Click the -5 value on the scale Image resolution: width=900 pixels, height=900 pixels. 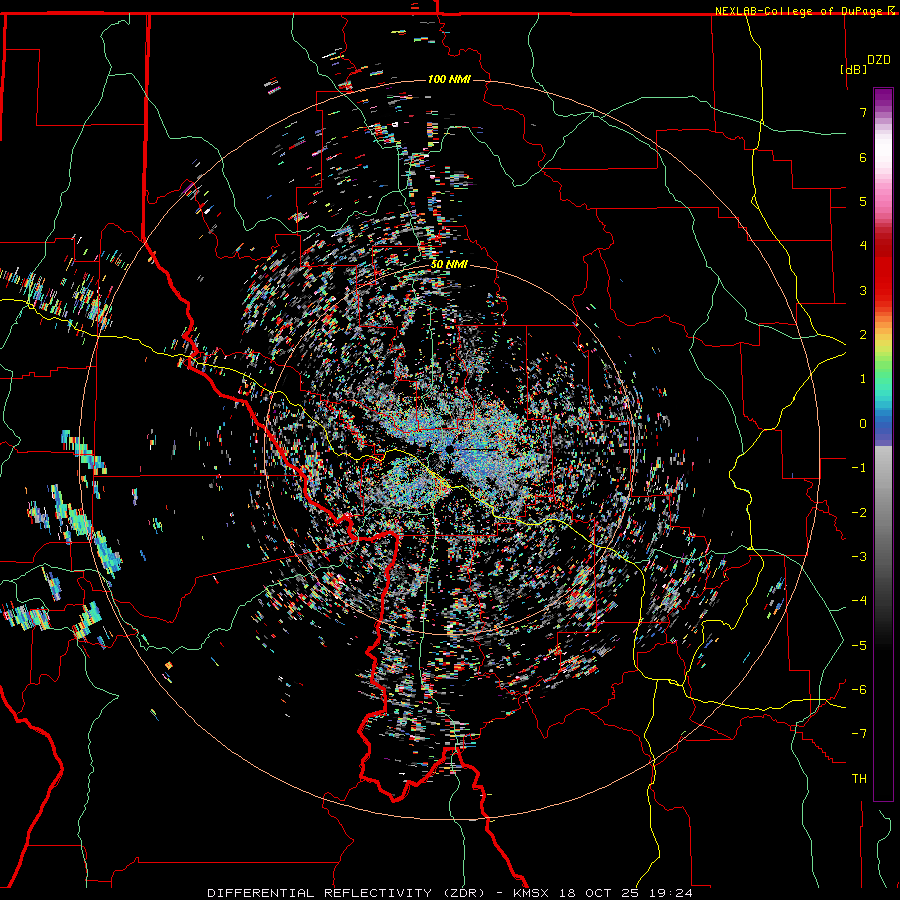coord(859,646)
